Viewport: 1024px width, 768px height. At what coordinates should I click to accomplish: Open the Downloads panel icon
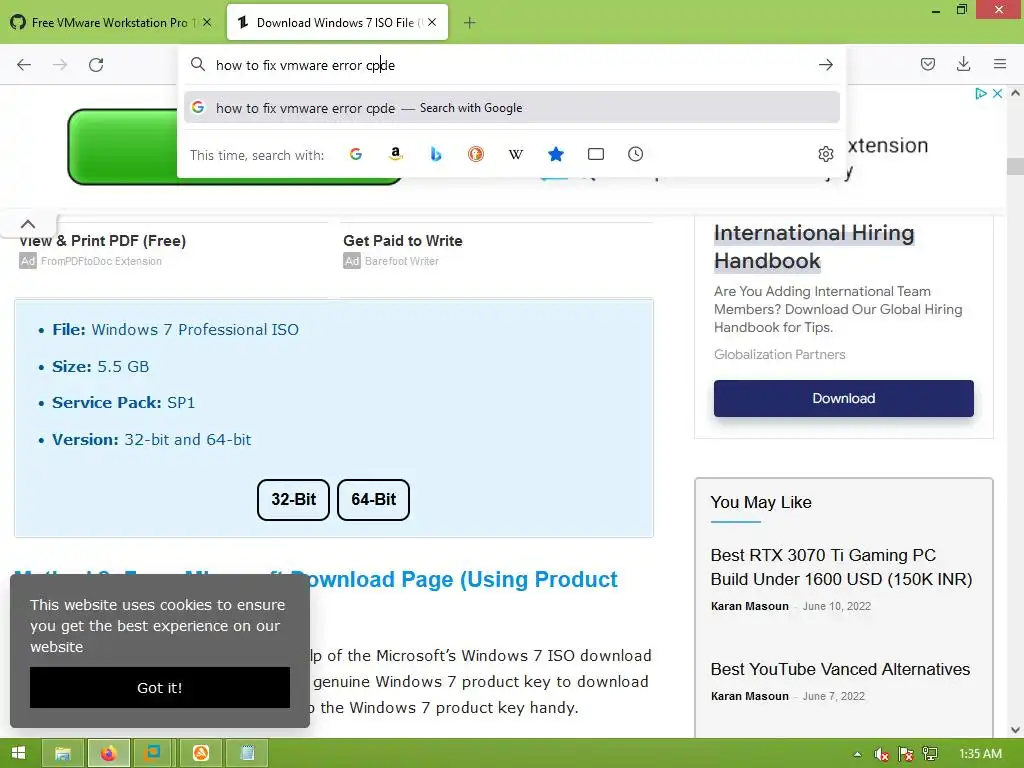pyautogui.click(x=963, y=64)
